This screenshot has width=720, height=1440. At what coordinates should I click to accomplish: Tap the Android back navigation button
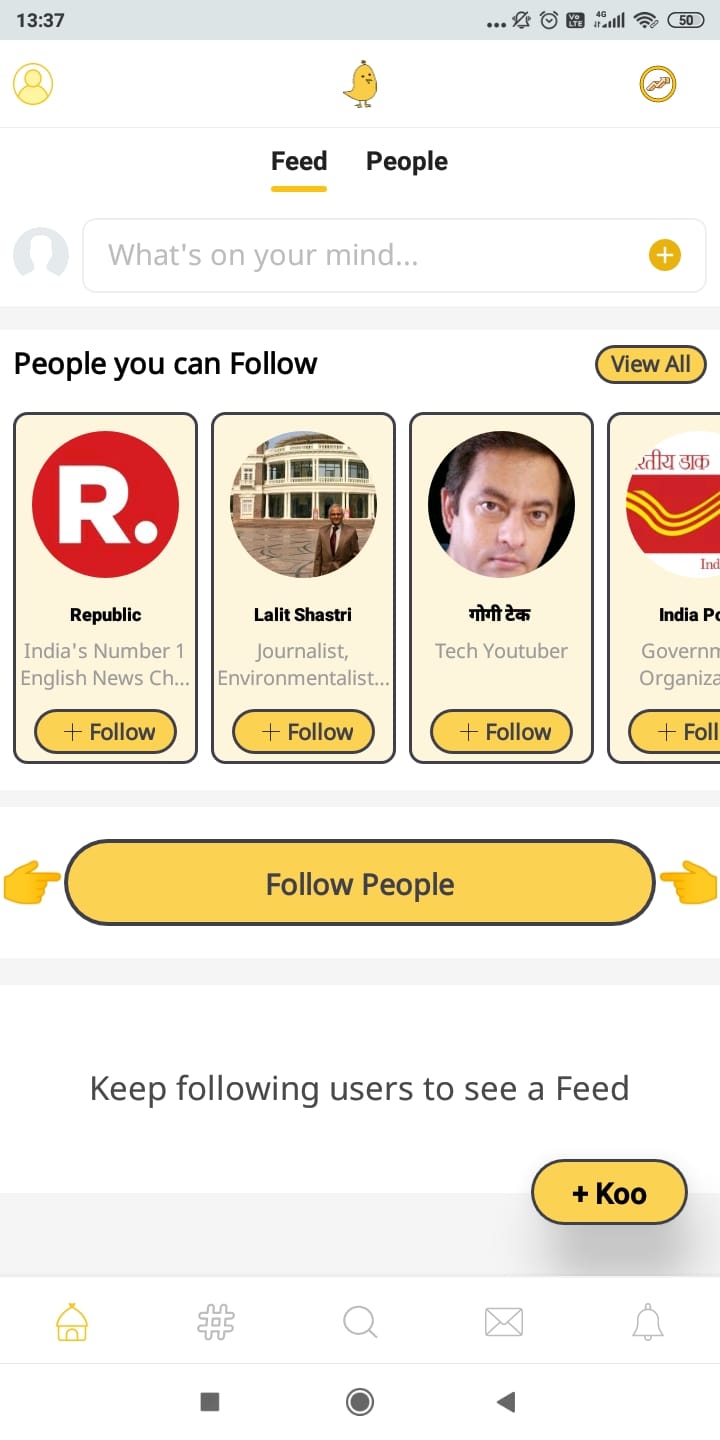pos(505,1402)
